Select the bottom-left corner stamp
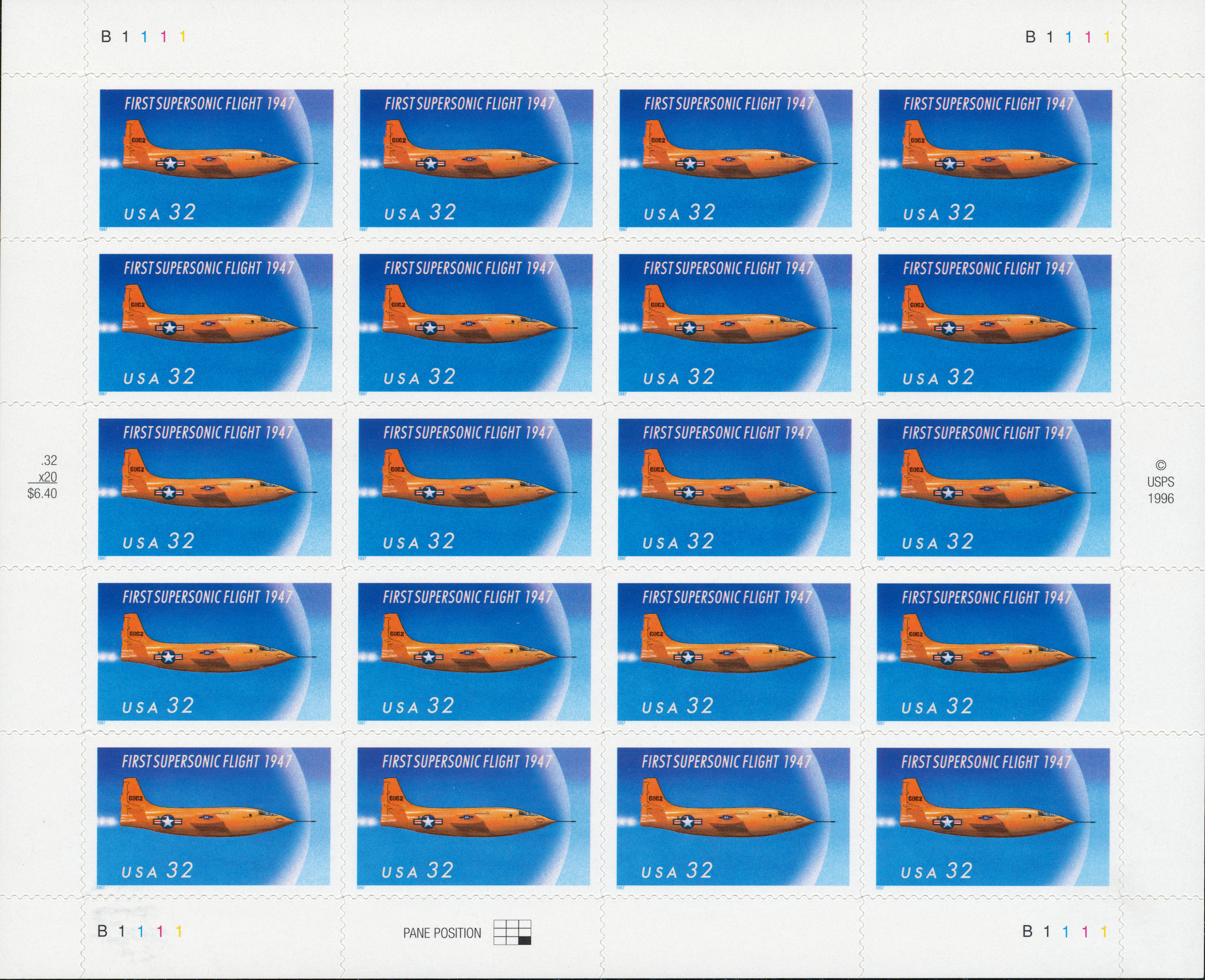Viewport: 1205px width, 980px height. pos(213,816)
